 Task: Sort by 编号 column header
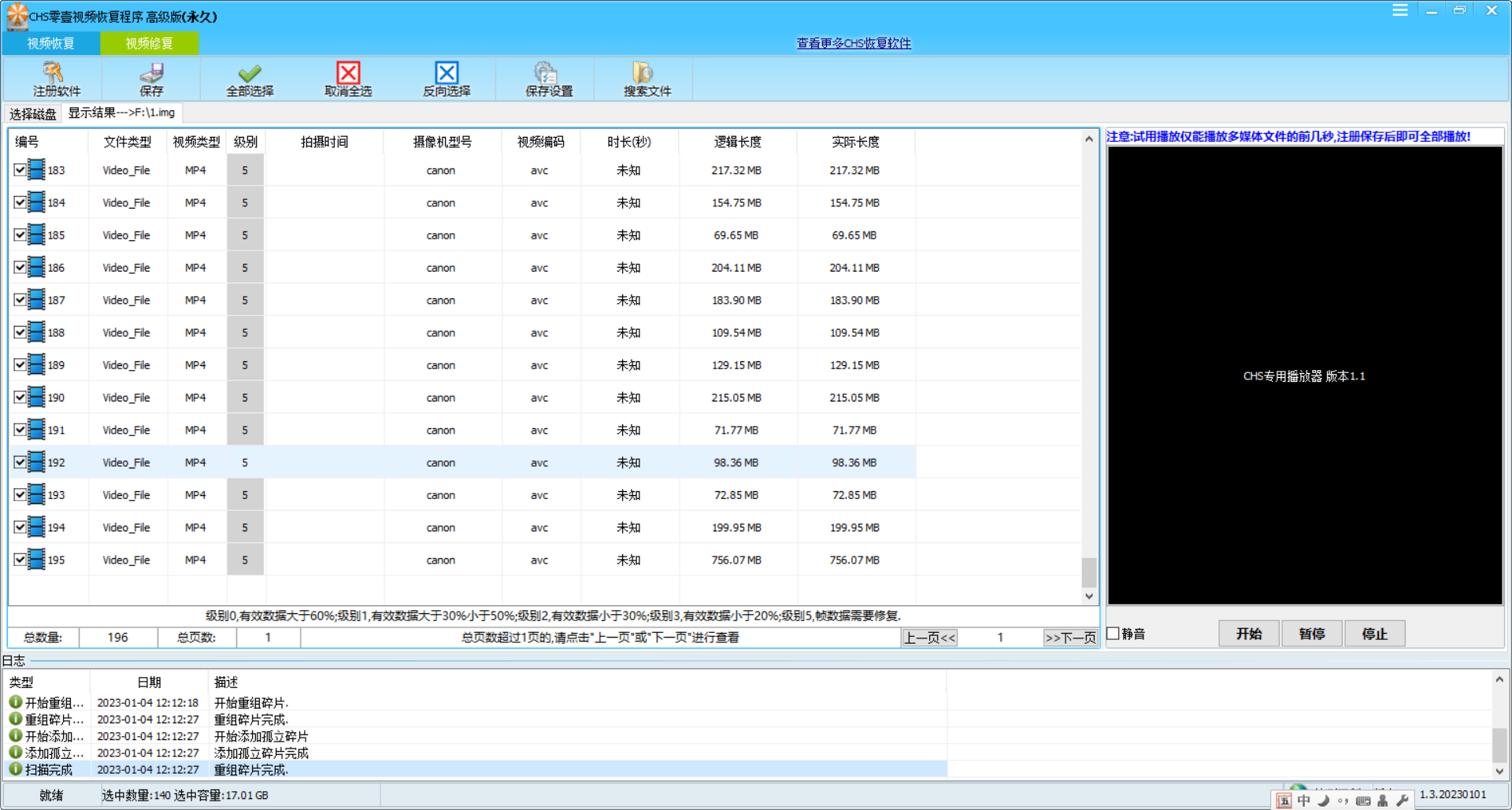[49, 142]
